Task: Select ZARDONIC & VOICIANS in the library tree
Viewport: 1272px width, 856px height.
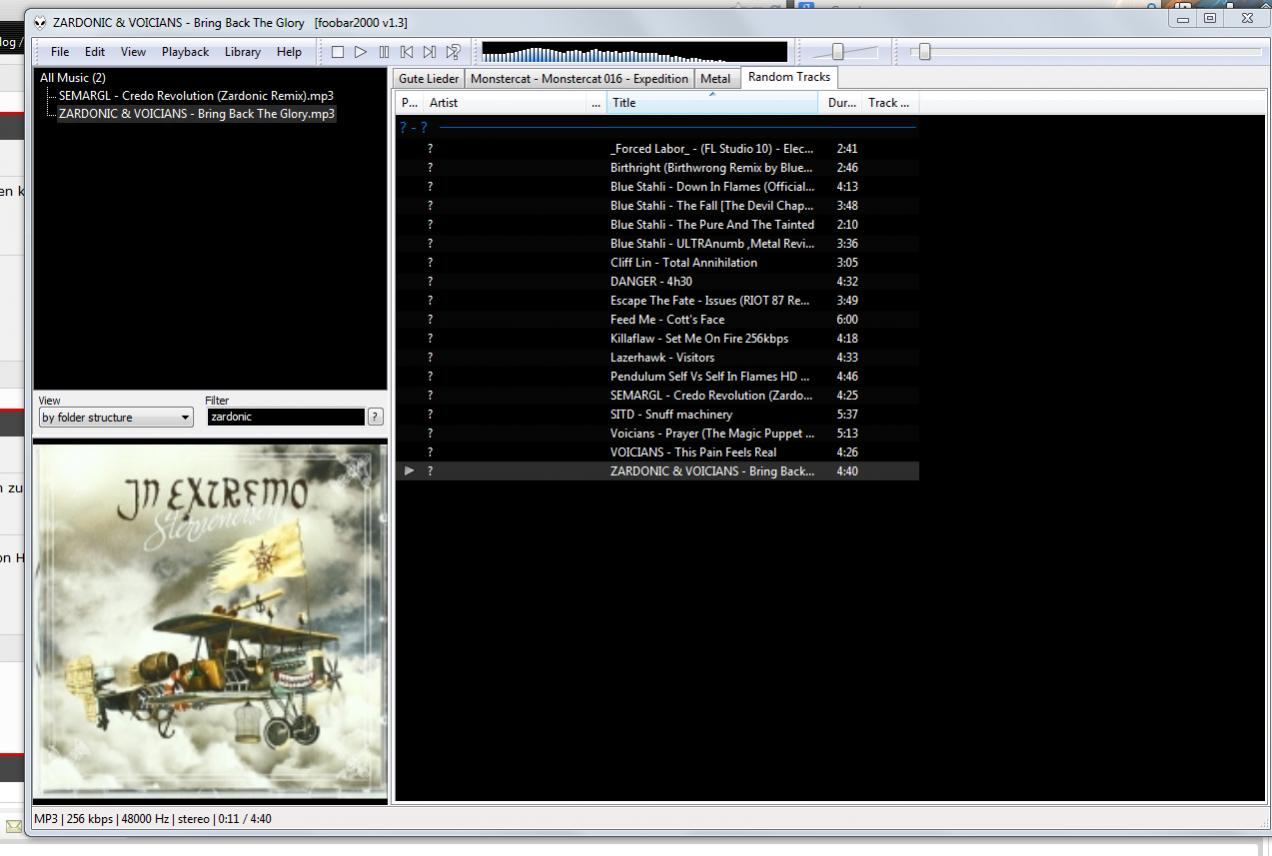Action: [x=196, y=113]
